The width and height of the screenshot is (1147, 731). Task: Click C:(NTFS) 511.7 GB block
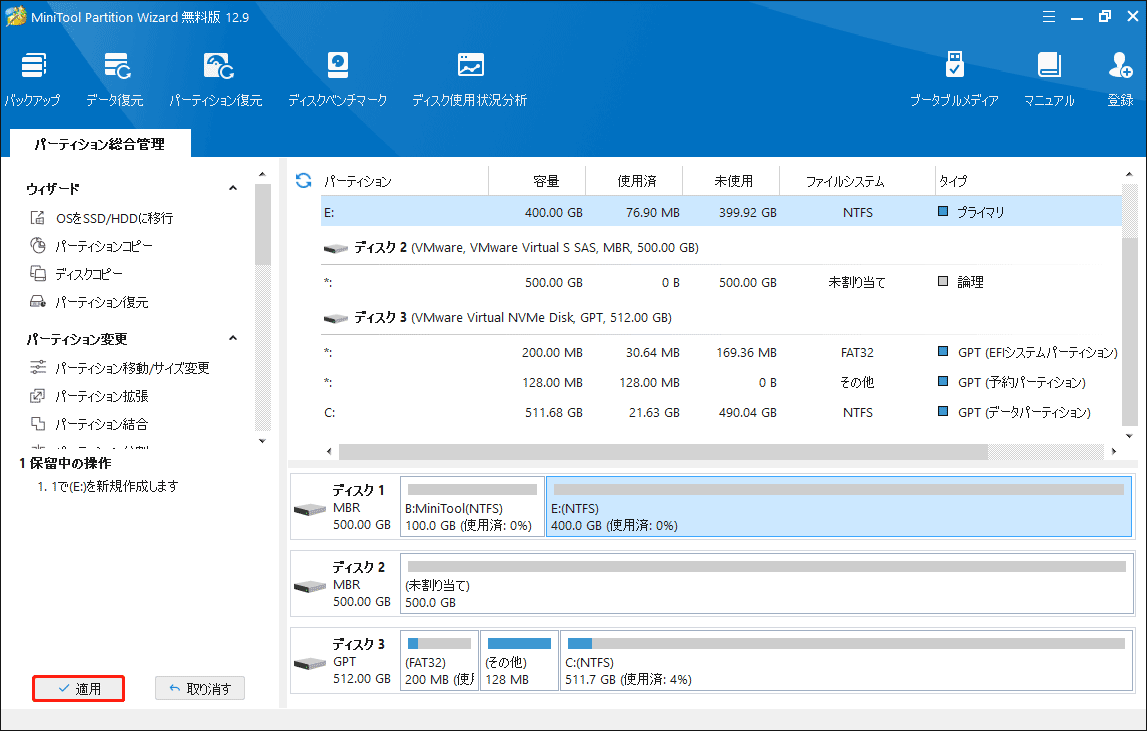point(846,661)
